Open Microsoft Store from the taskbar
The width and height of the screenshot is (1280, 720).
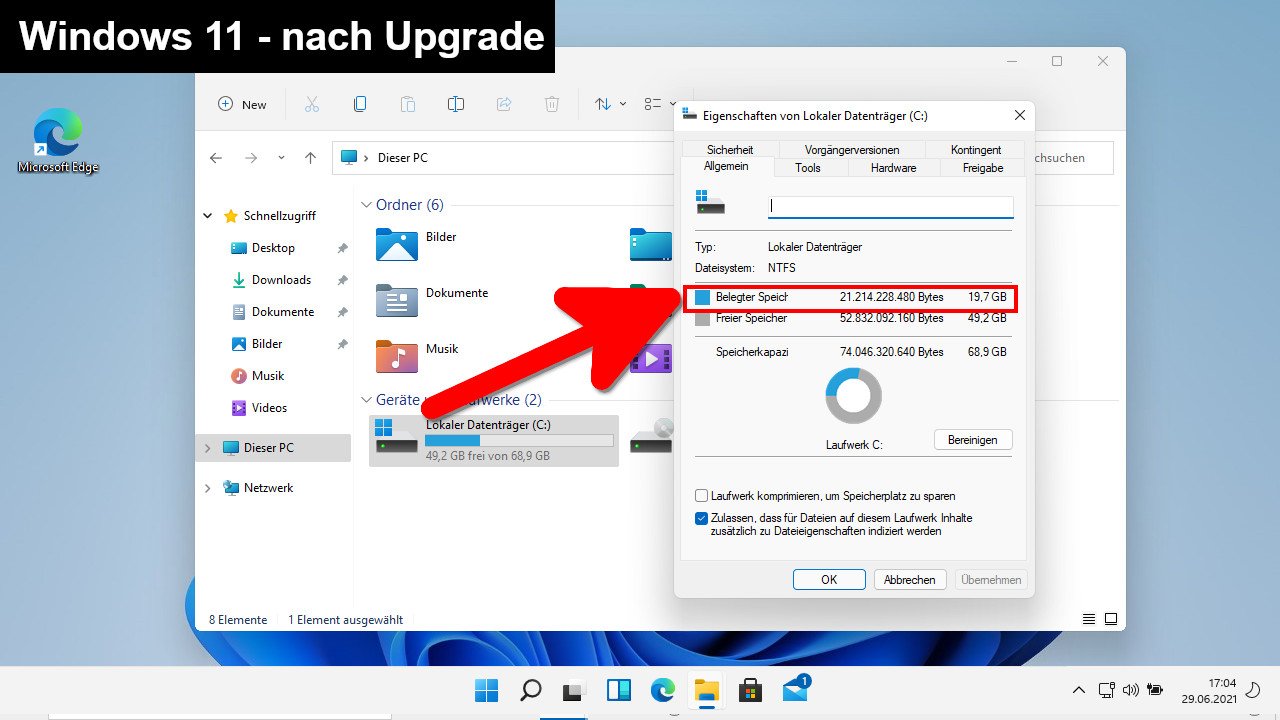point(750,690)
